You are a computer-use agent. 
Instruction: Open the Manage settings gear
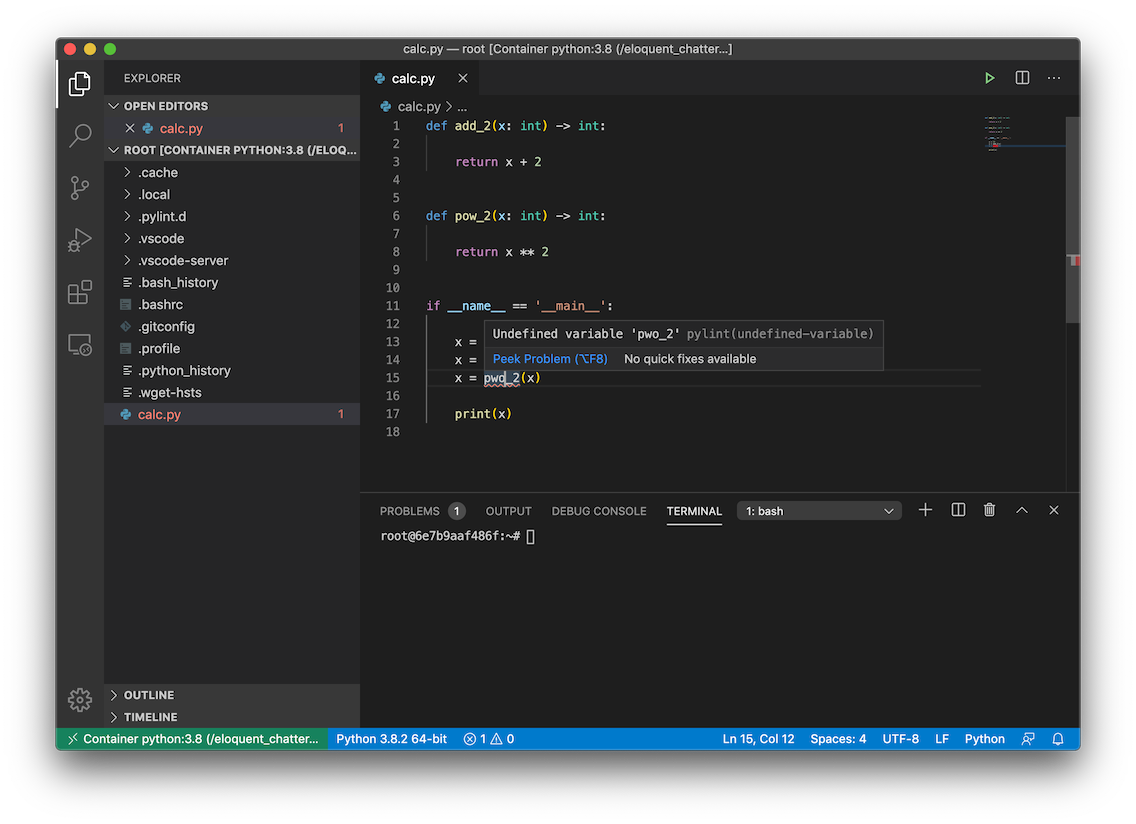point(79,700)
